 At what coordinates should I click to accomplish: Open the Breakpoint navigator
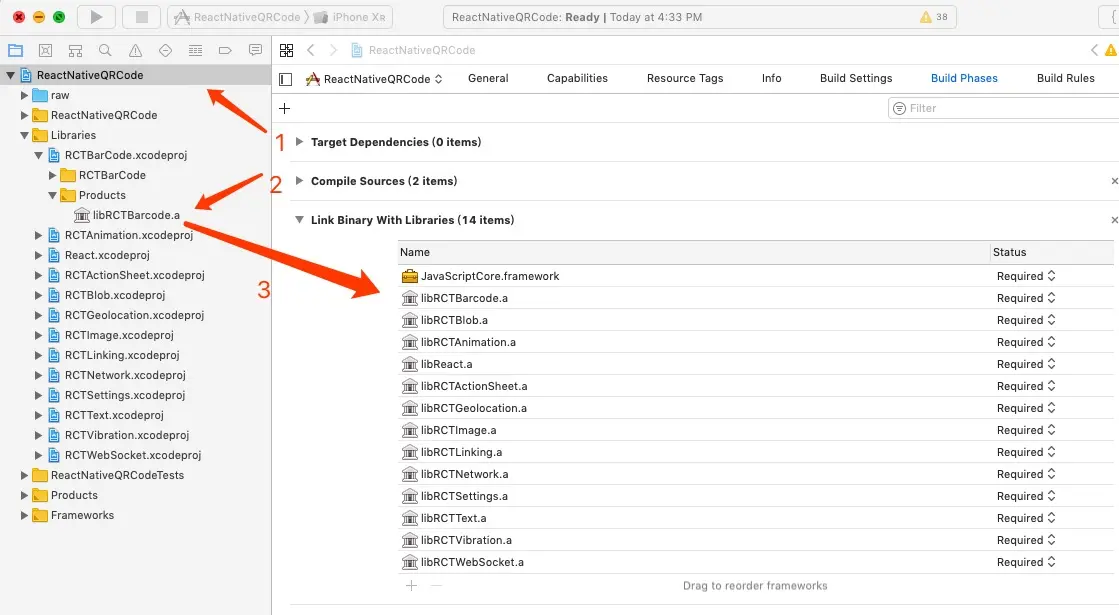tap(225, 50)
